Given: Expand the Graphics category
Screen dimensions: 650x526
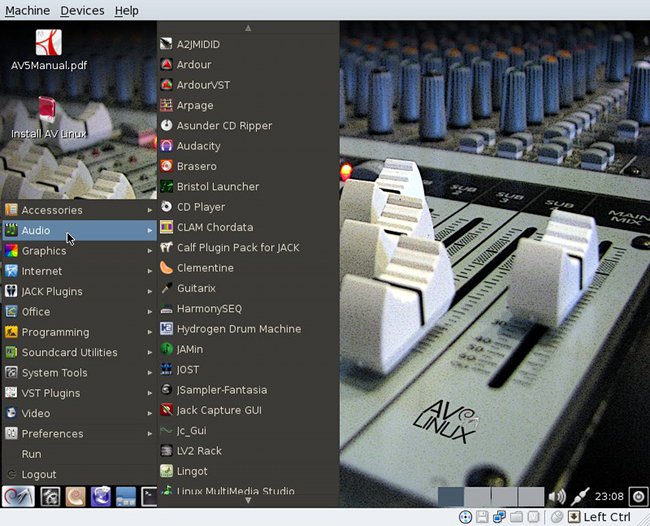Looking at the screenshot, I should (79, 251).
